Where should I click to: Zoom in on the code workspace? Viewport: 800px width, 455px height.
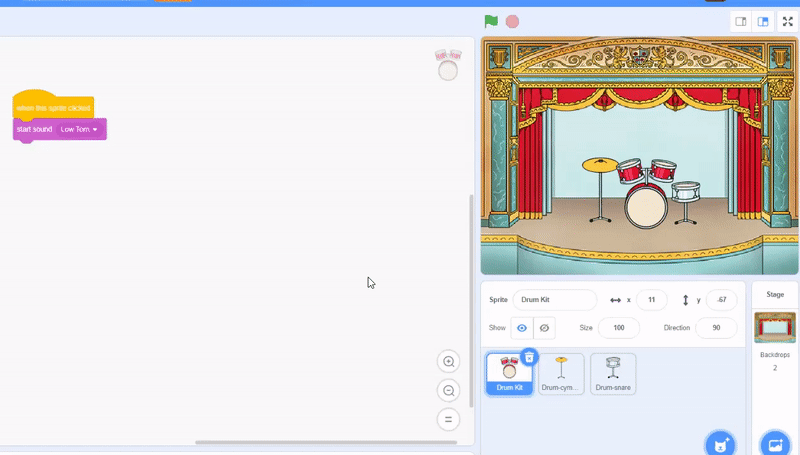pyautogui.click(x=448, y=362)
